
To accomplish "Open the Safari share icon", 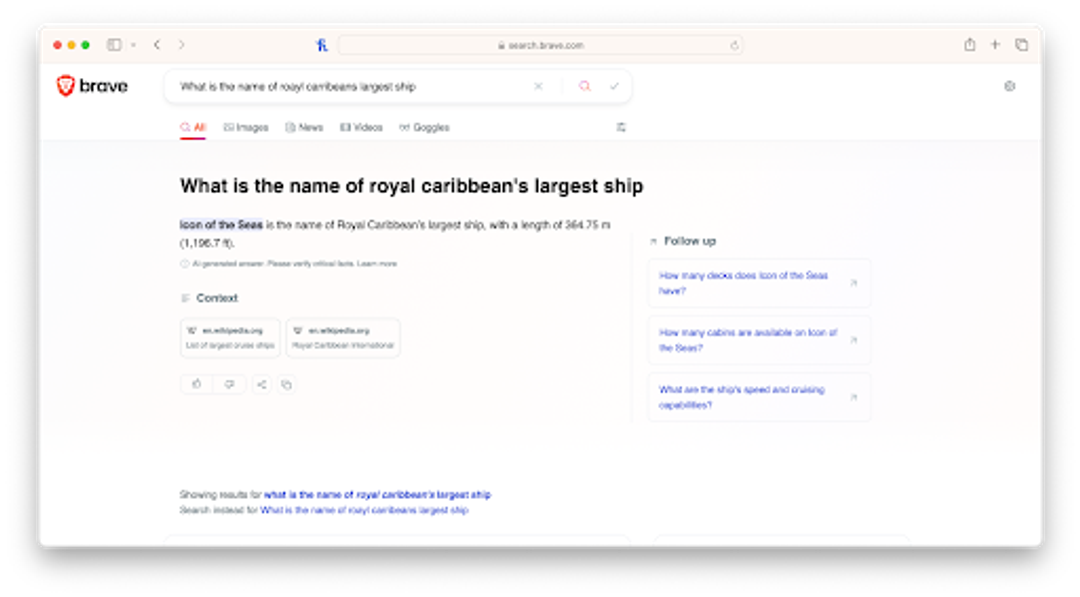I will click(x=969, y=45).
